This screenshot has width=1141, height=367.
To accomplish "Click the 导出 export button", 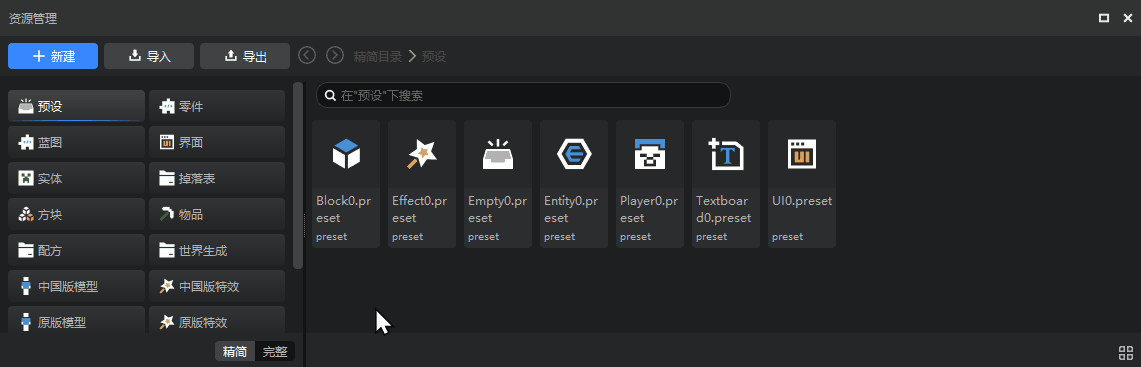I will pyautogui.click(x=245, y=56).
